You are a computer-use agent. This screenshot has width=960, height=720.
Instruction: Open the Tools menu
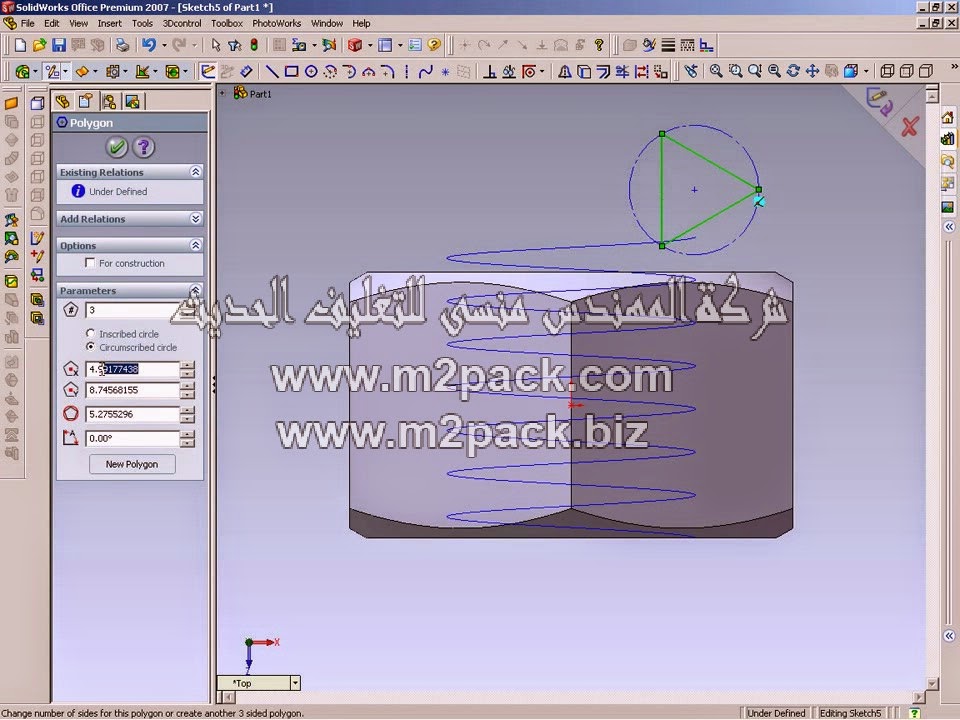tap(142, 23)
